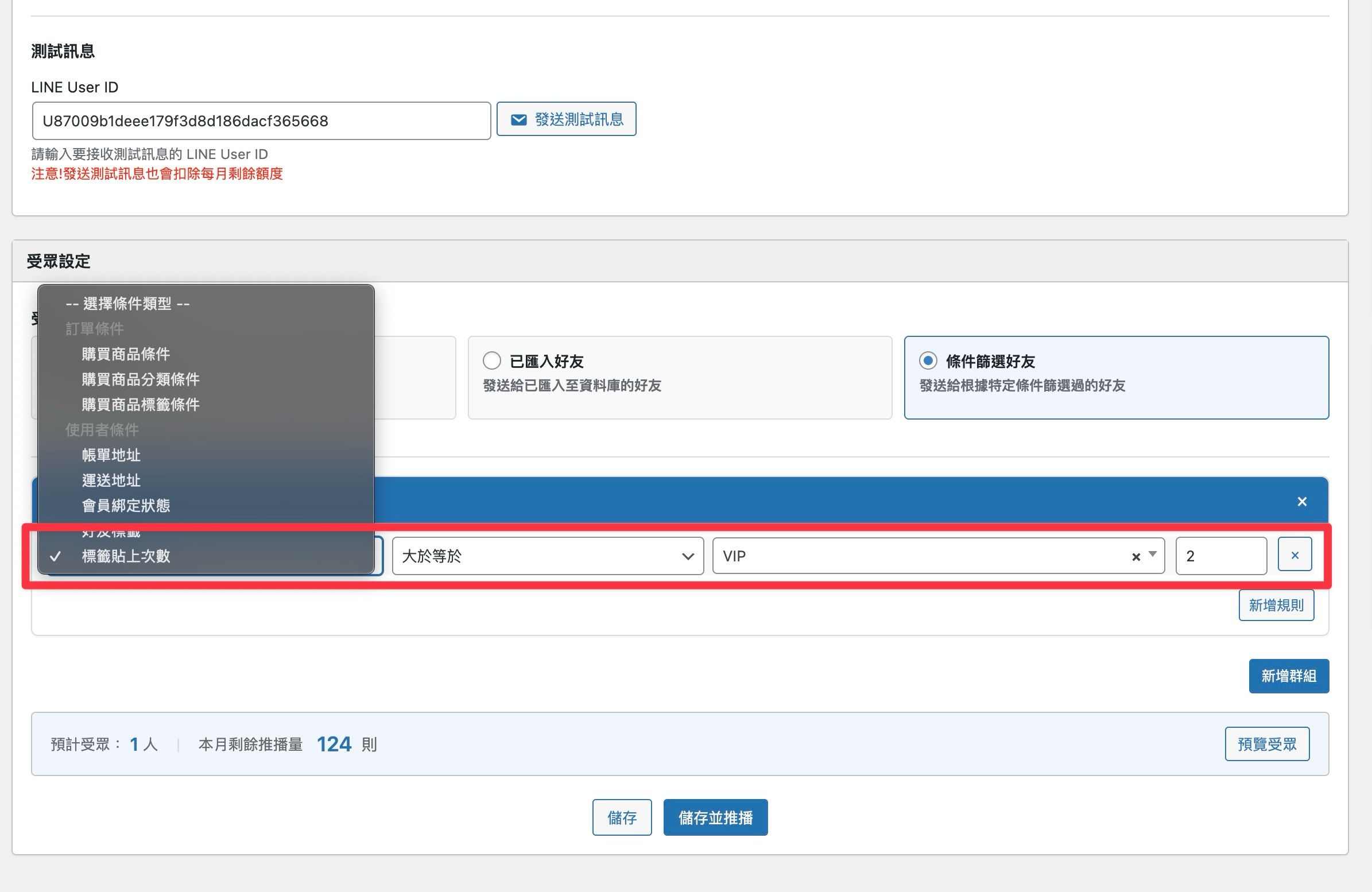This screenshot has height=892, width=1372.
Task: Click the 儲存並推播 button
Action: click(715, 817)
